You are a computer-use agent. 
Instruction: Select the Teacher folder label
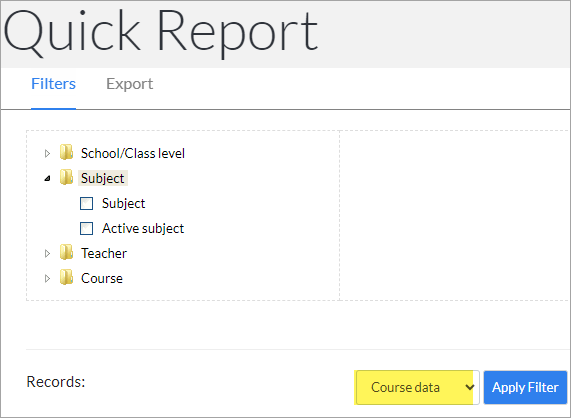[104, 253]
